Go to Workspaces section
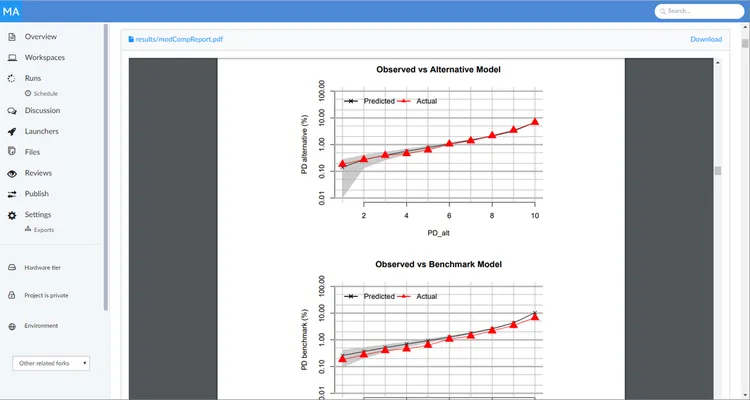This screenshot has width=750, height=400. tap(45, 57)
